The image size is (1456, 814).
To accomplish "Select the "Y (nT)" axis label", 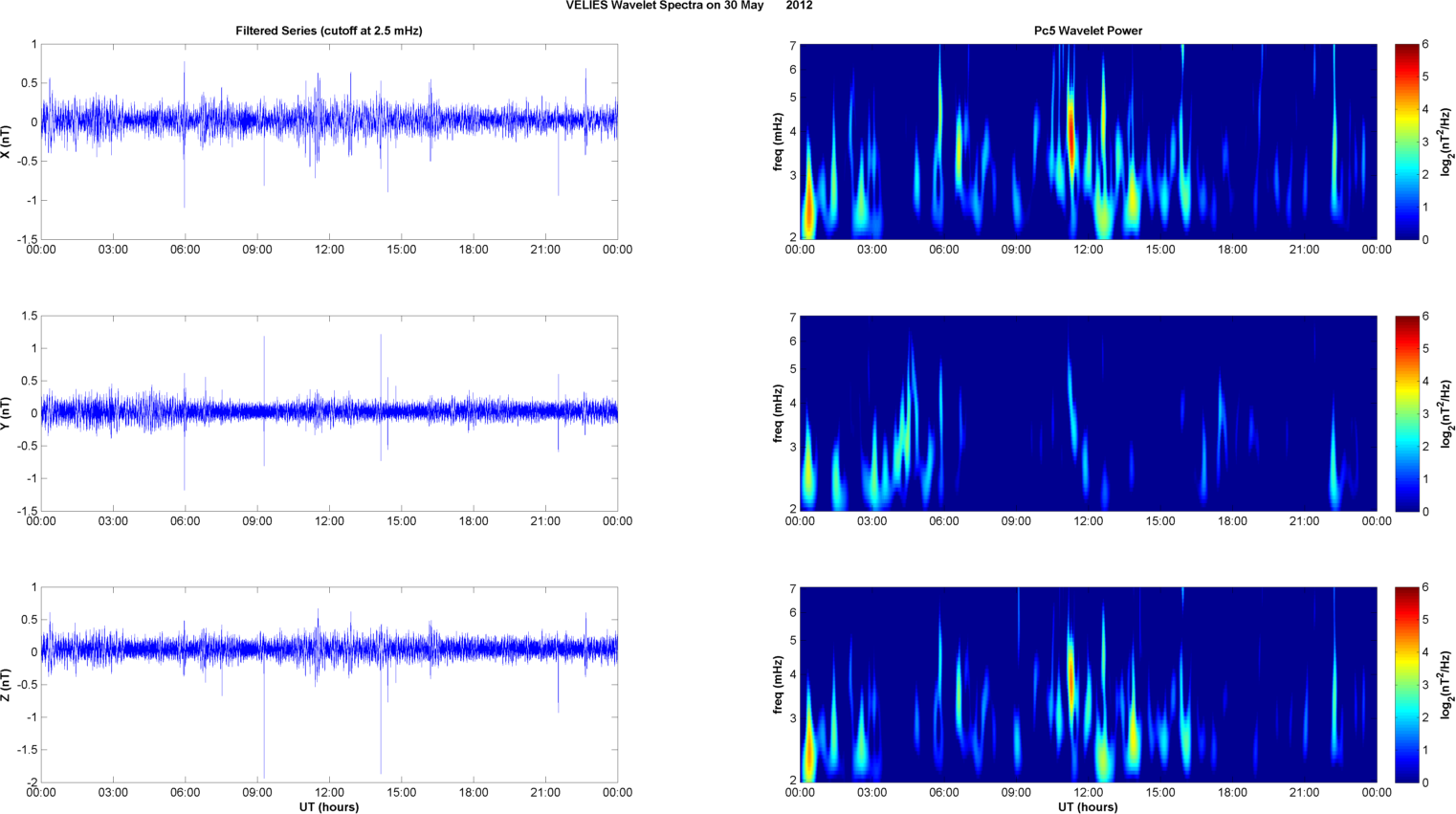I will point(6,413).
